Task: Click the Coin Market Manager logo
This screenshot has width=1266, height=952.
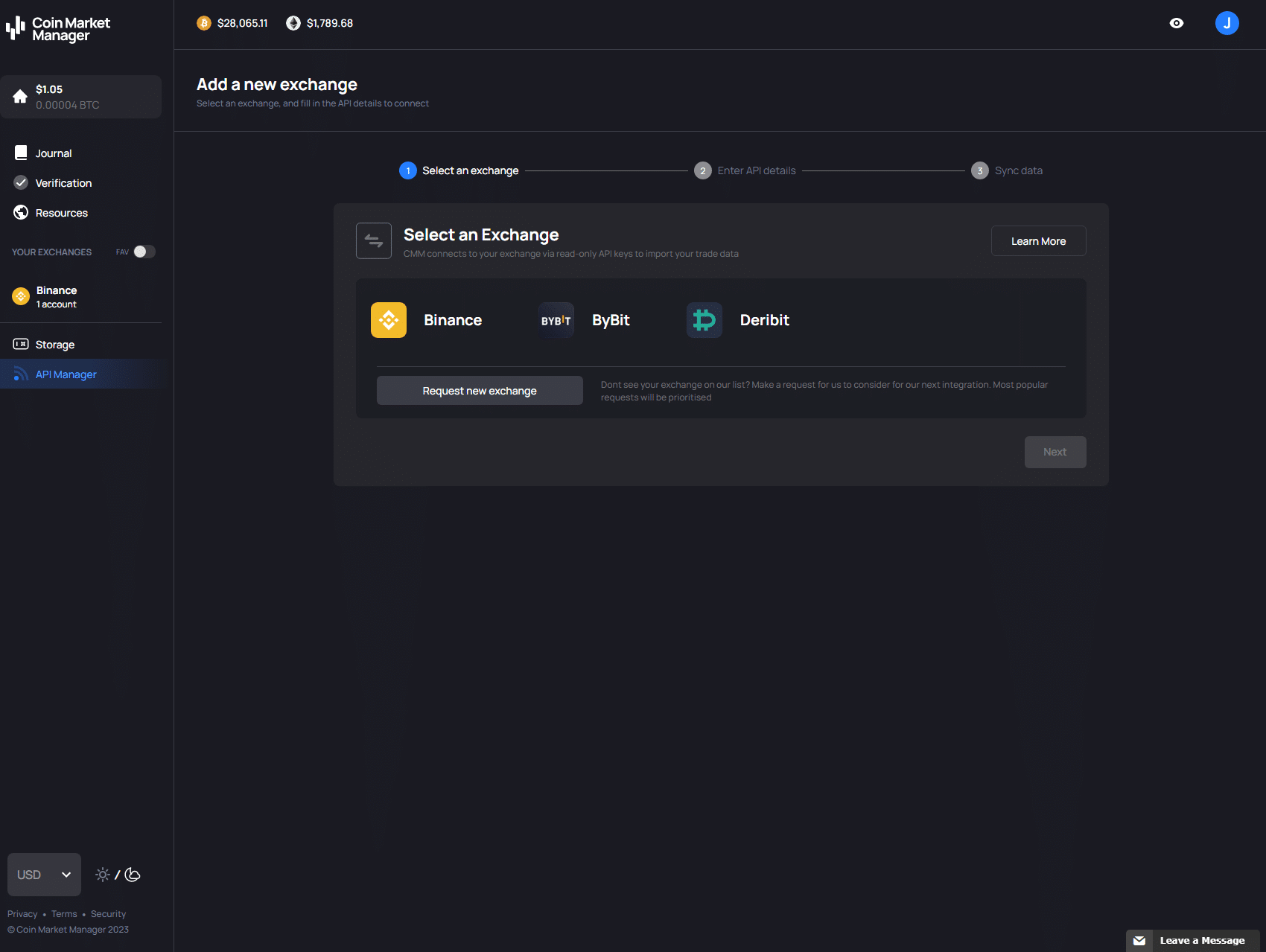Action: tap(58, 28)
